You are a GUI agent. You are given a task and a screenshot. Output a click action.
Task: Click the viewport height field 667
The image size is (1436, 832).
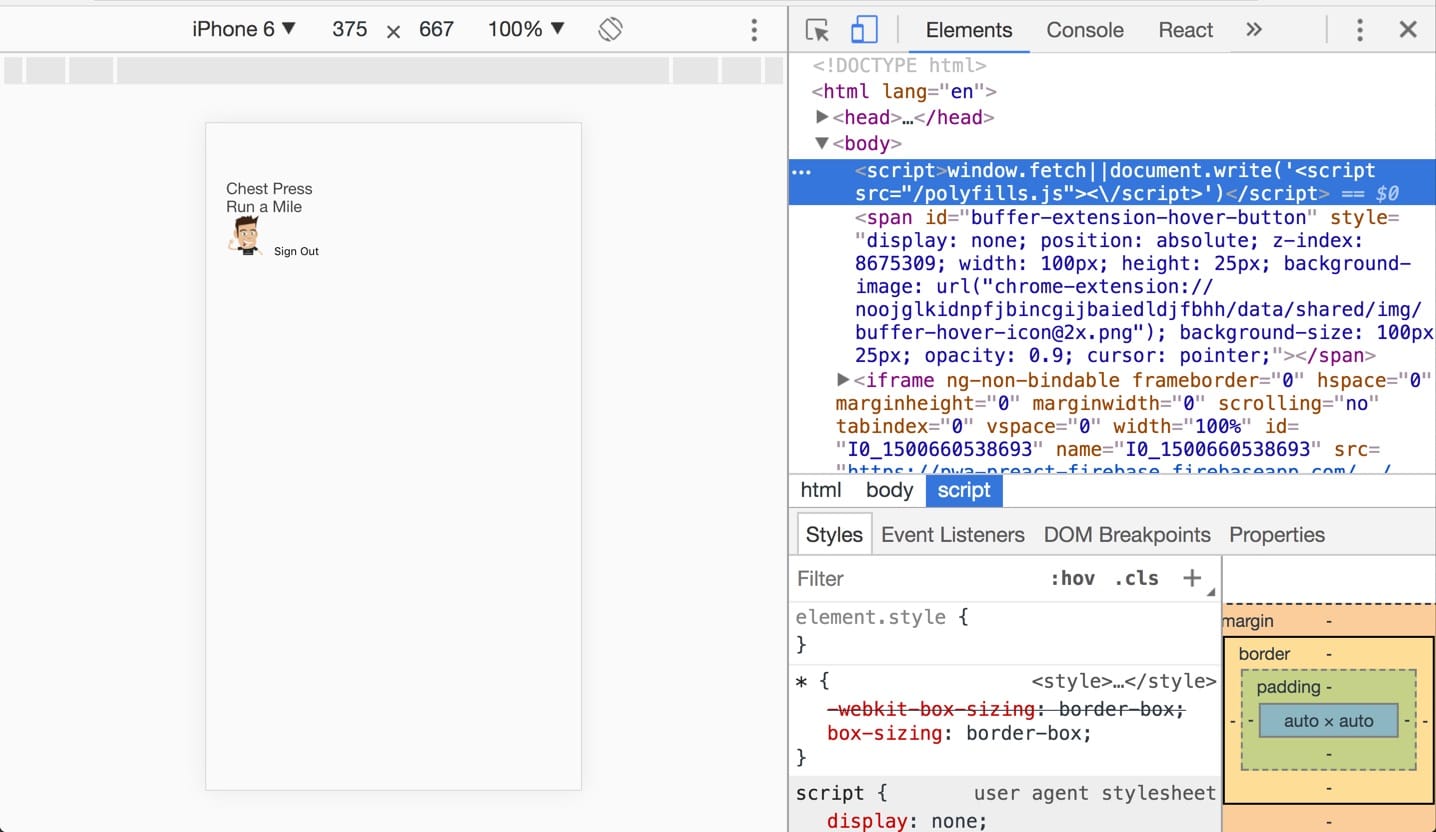(x=436, y=29)
